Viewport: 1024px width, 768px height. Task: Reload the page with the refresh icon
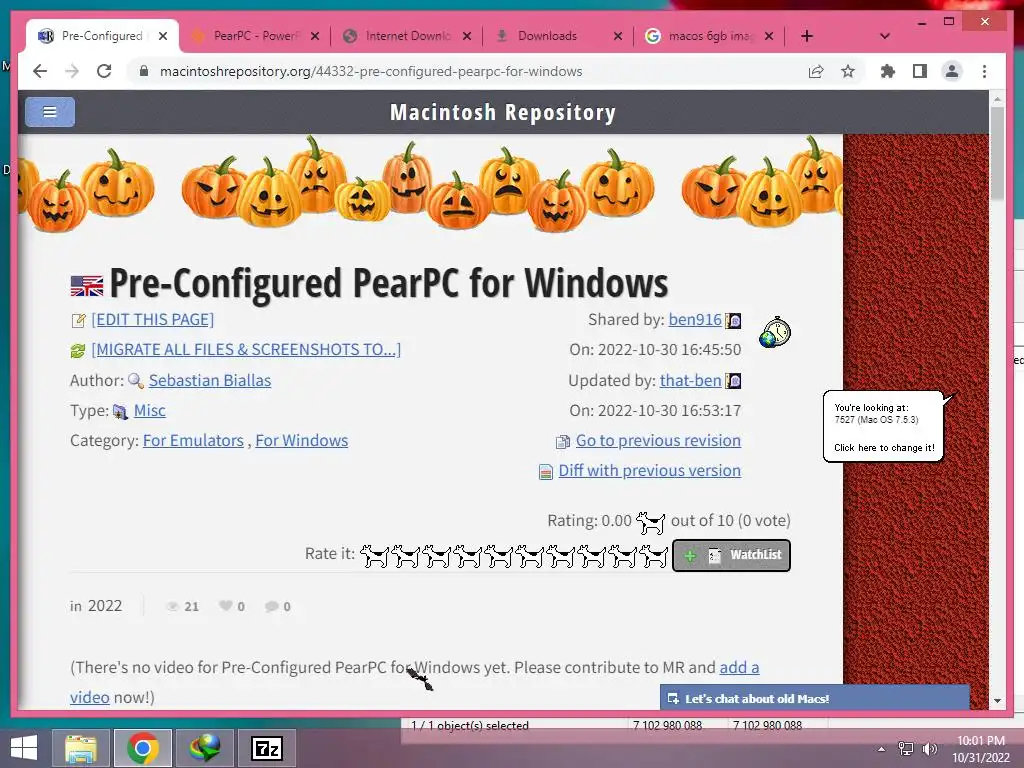click(x=104, y=71)
